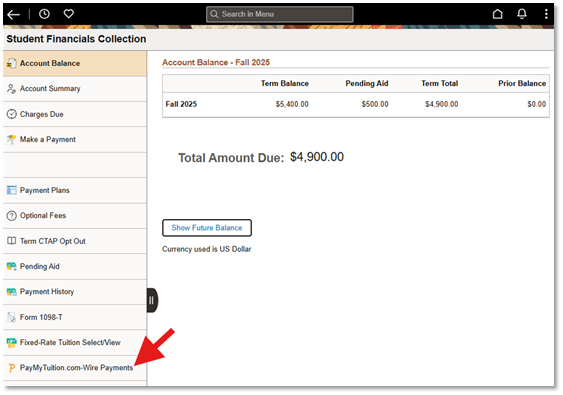Open favorites with the heart icon

point(69,14)
